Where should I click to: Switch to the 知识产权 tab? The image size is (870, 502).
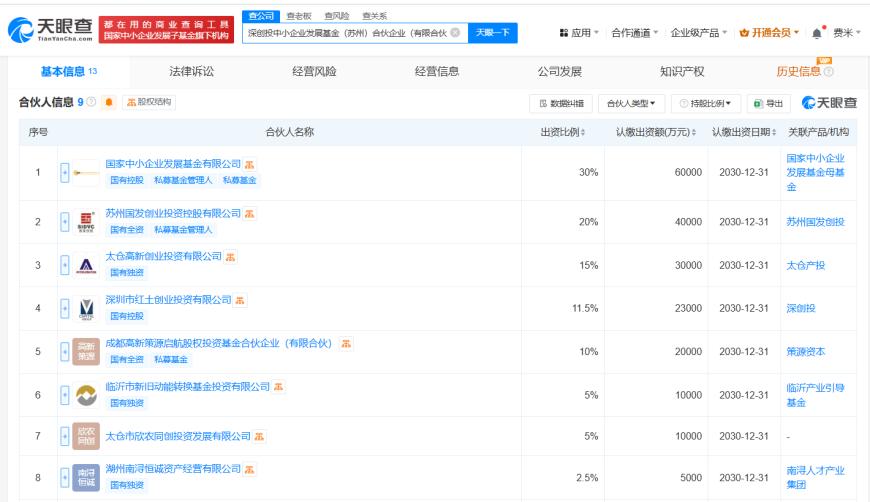pyautogui.click(x=682, y=72)
